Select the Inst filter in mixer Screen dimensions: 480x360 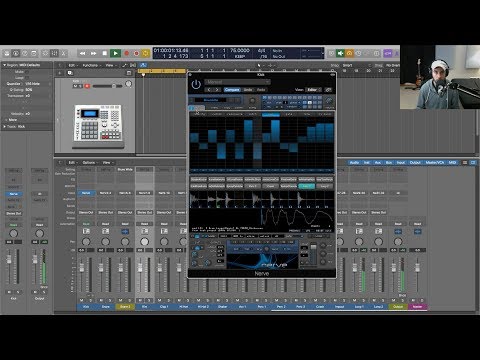pos(367,162)
